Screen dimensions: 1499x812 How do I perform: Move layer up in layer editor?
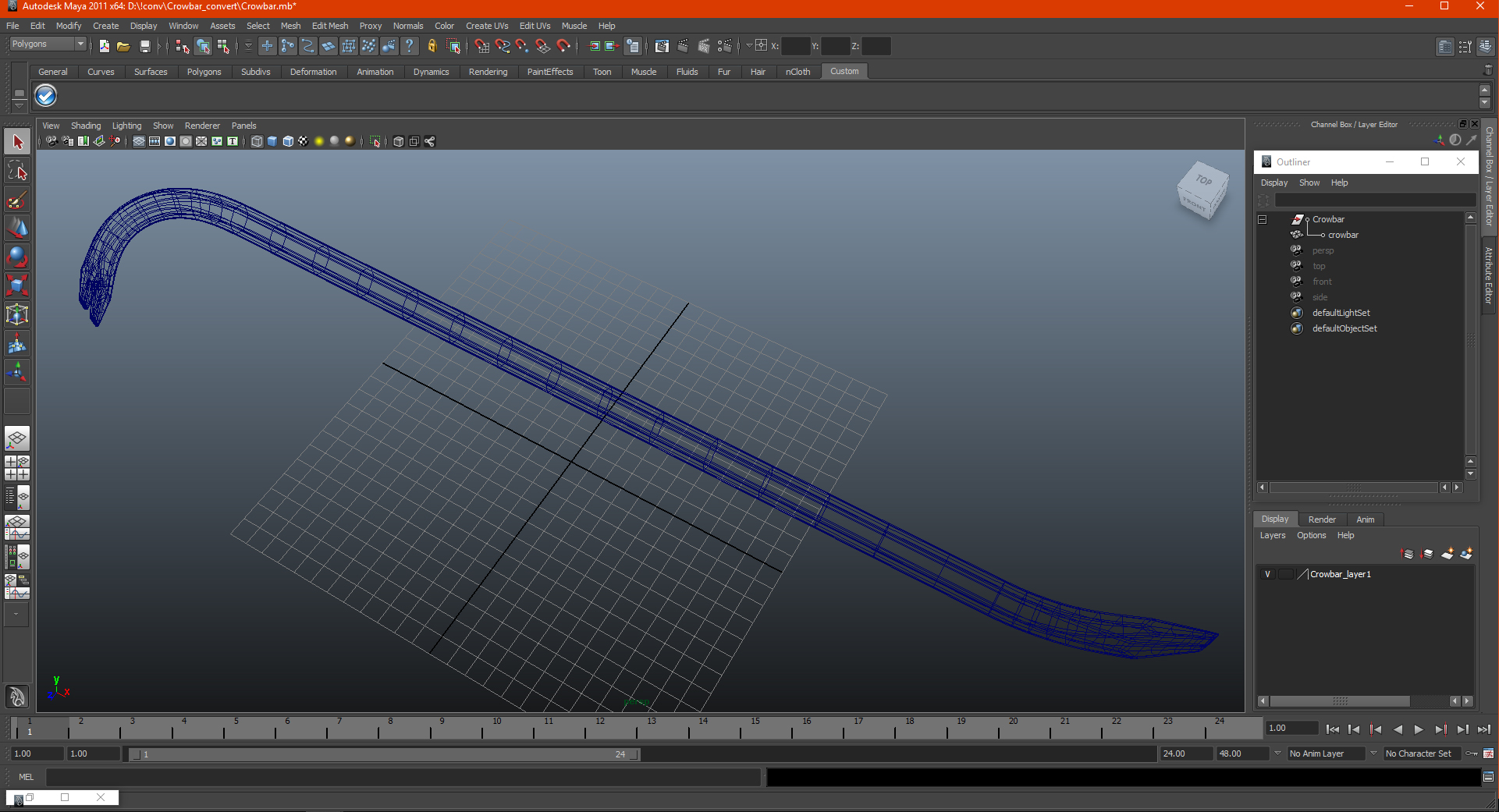[1408, 554]
